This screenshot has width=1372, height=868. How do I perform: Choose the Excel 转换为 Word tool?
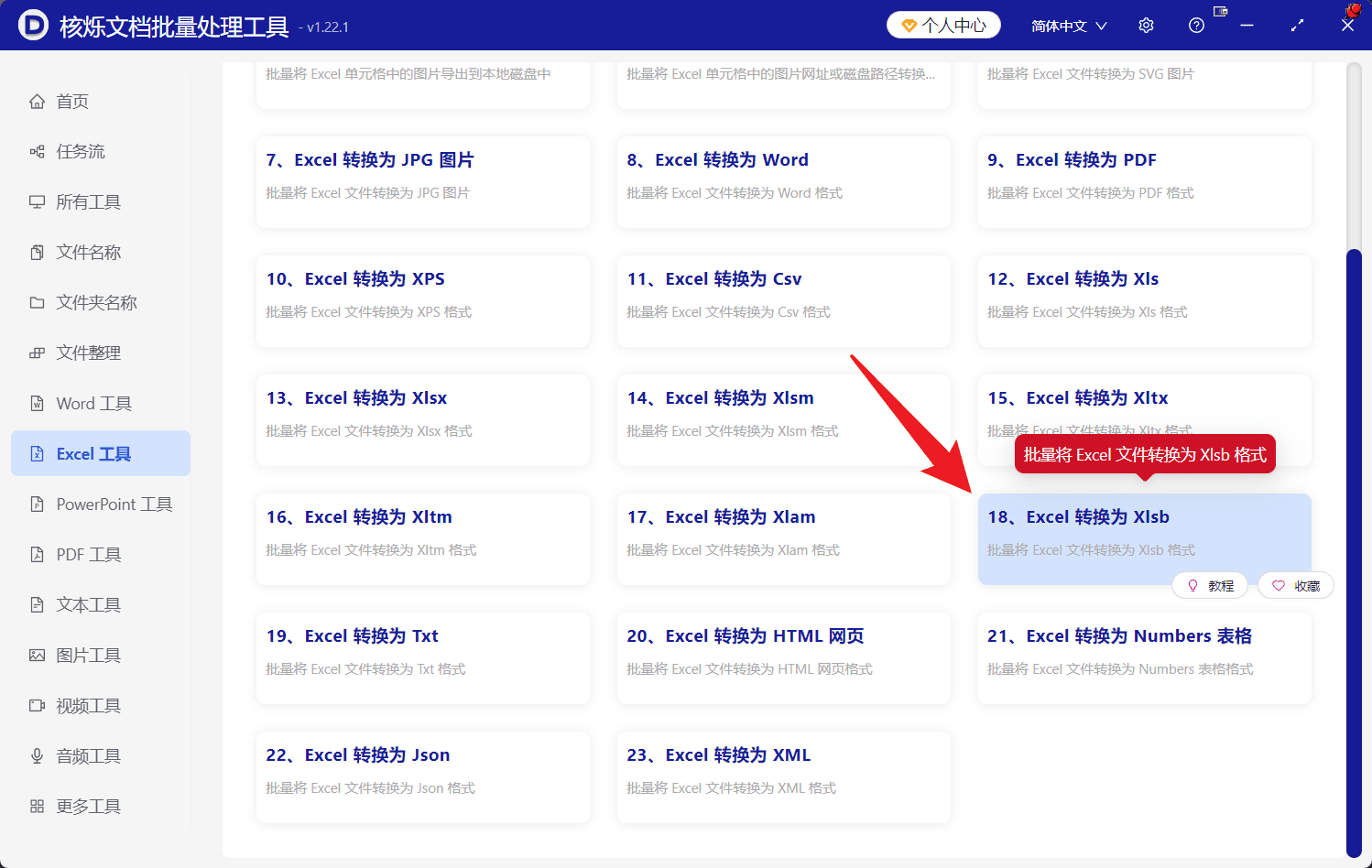tap(784, 182)
